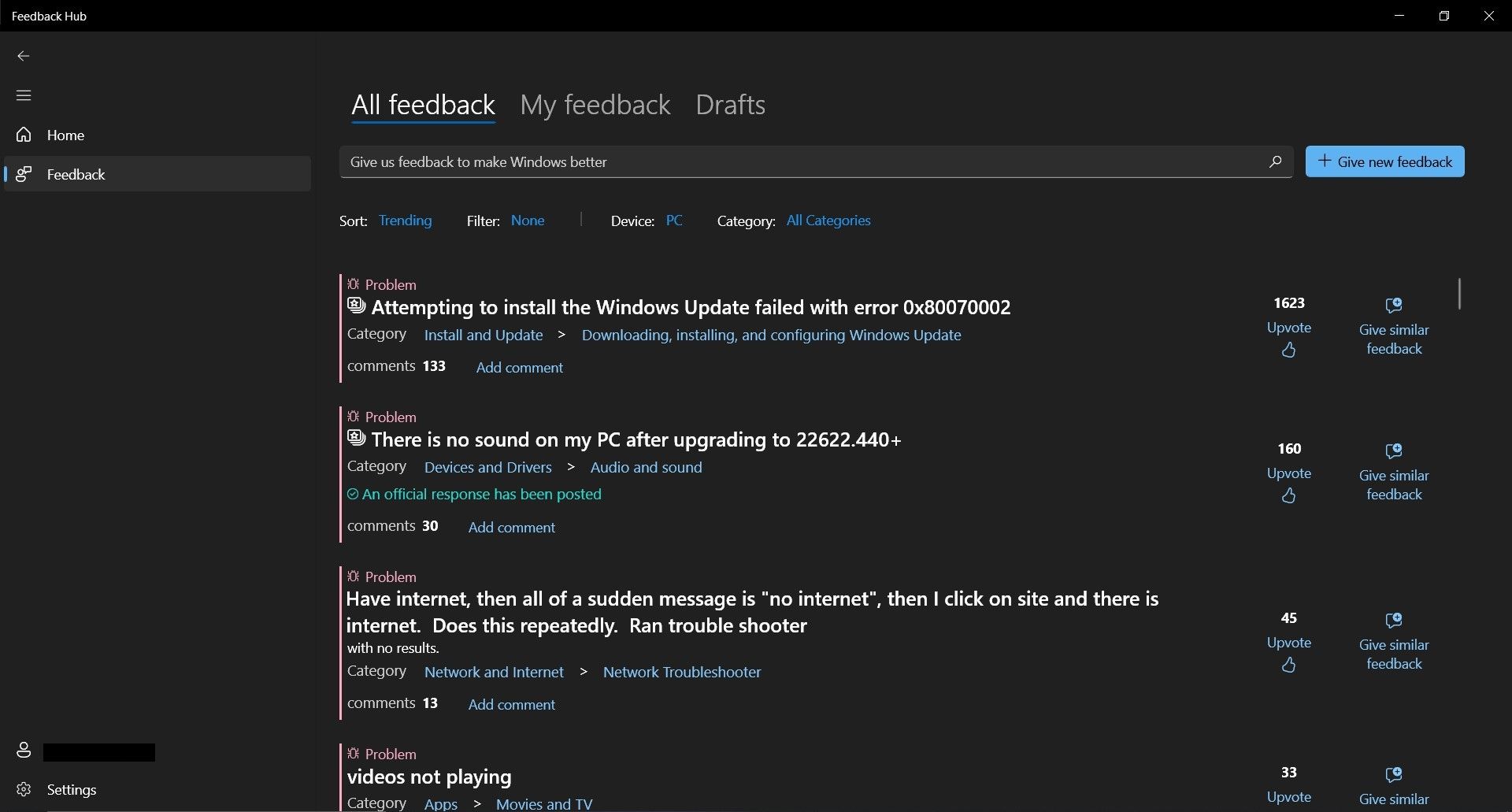
Task: Click Add comment on Windows Update problem
Action: (519, 368)
